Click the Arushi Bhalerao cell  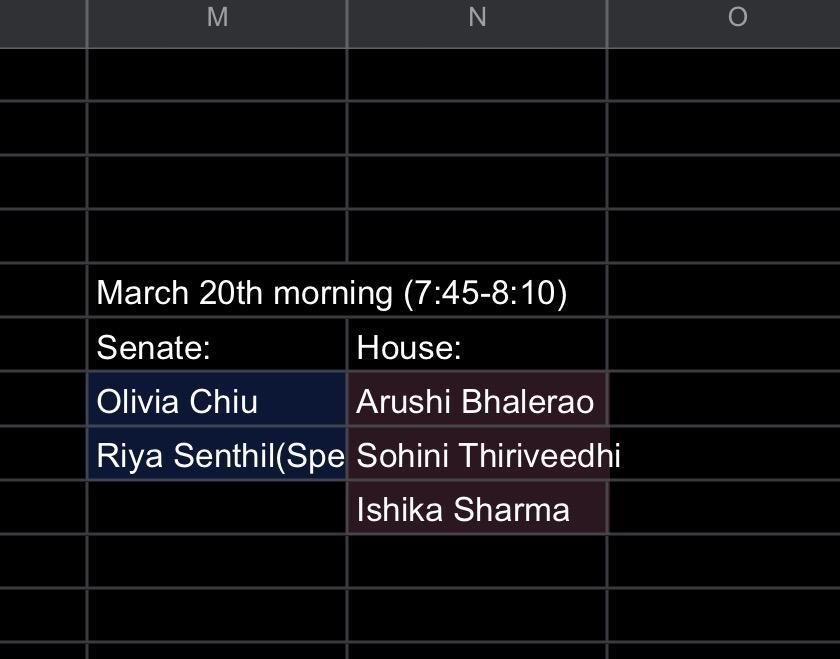tap(476, 401)
